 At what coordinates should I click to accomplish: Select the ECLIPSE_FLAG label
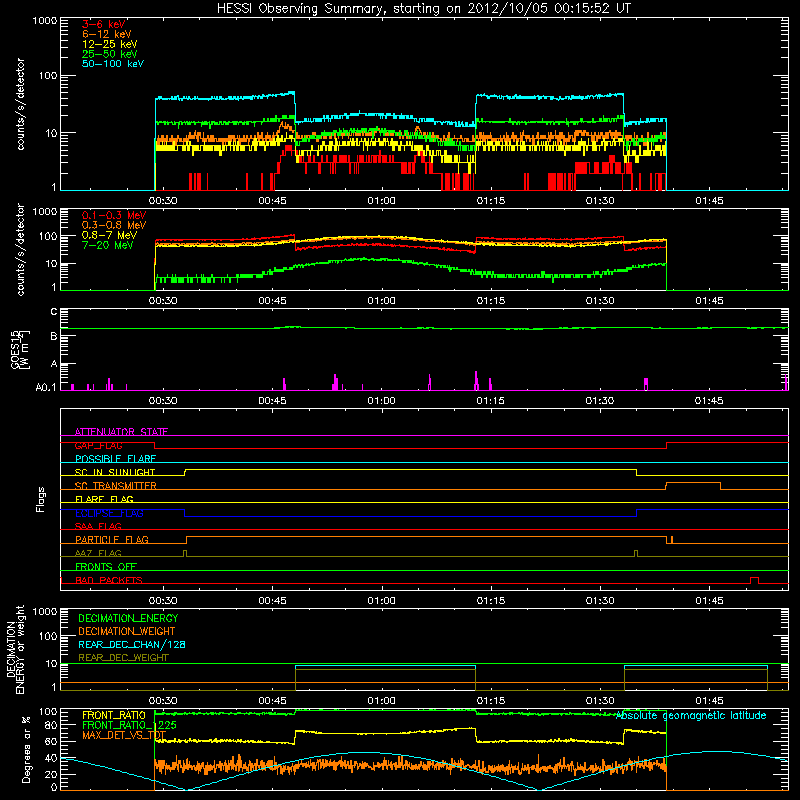click(109, 513)
